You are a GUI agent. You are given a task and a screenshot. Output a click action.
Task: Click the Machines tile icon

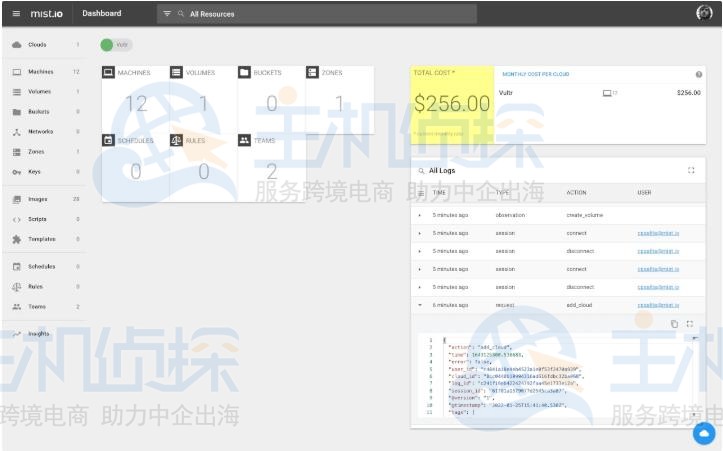[108, 72]
